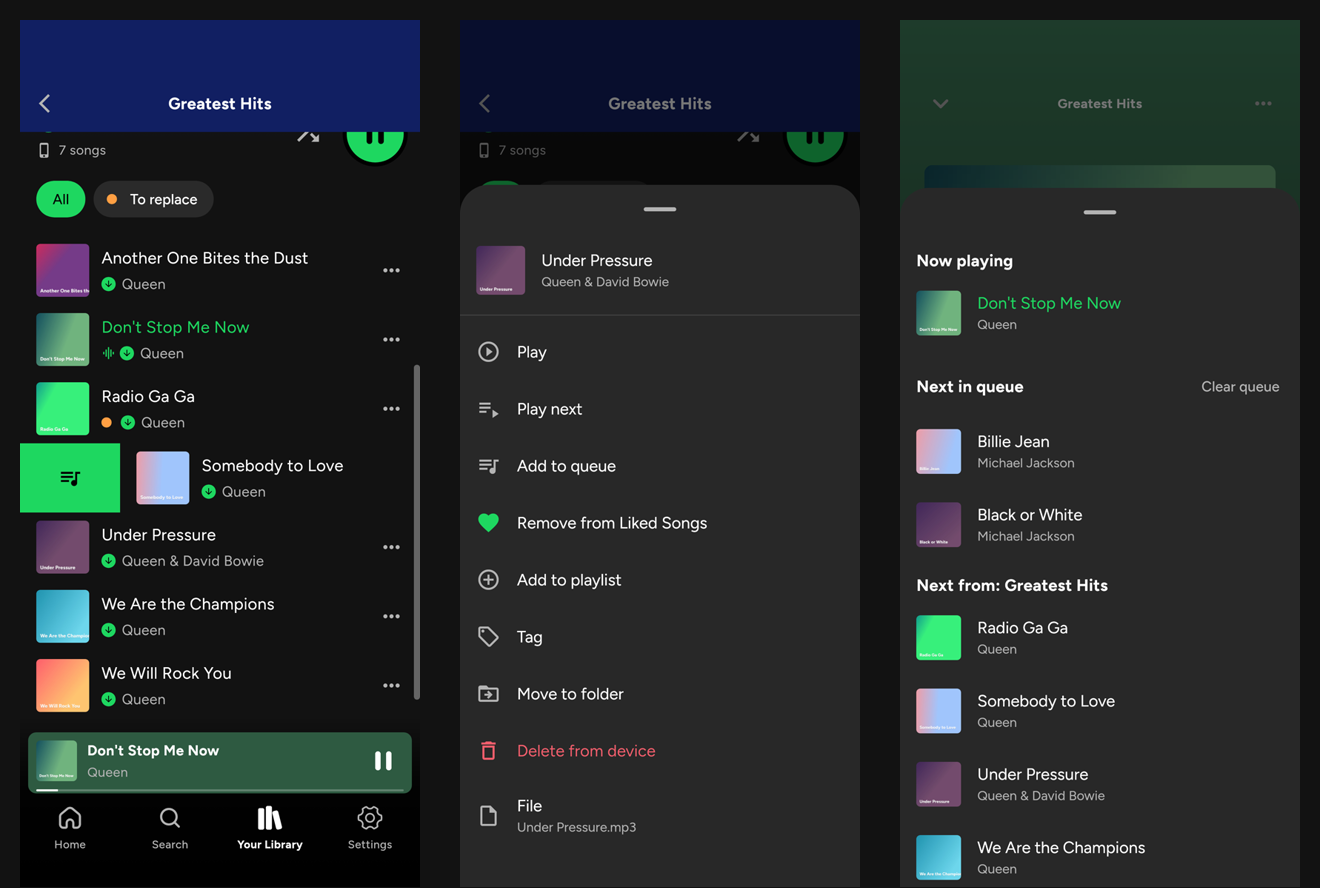This screenshot has width=1320, height=888.
Task: Open more options for We Will Rock You
Action: (x=391, y=685)
